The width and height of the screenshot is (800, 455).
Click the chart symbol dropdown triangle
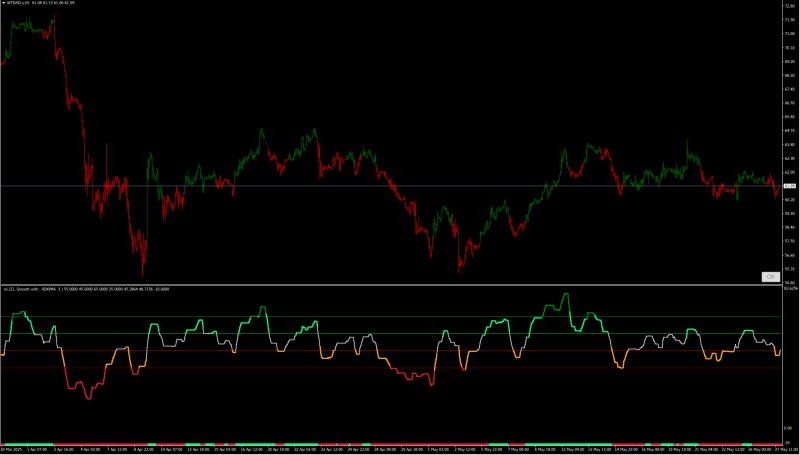click(x=4, y=3)
